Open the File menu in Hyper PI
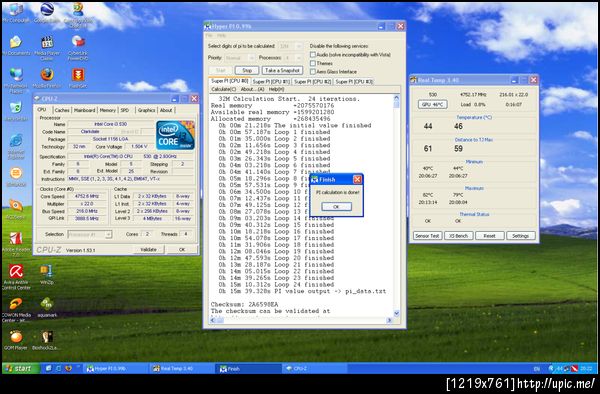Image resolution: width=600 pixels, height=394 pixels. pos(209,35)
